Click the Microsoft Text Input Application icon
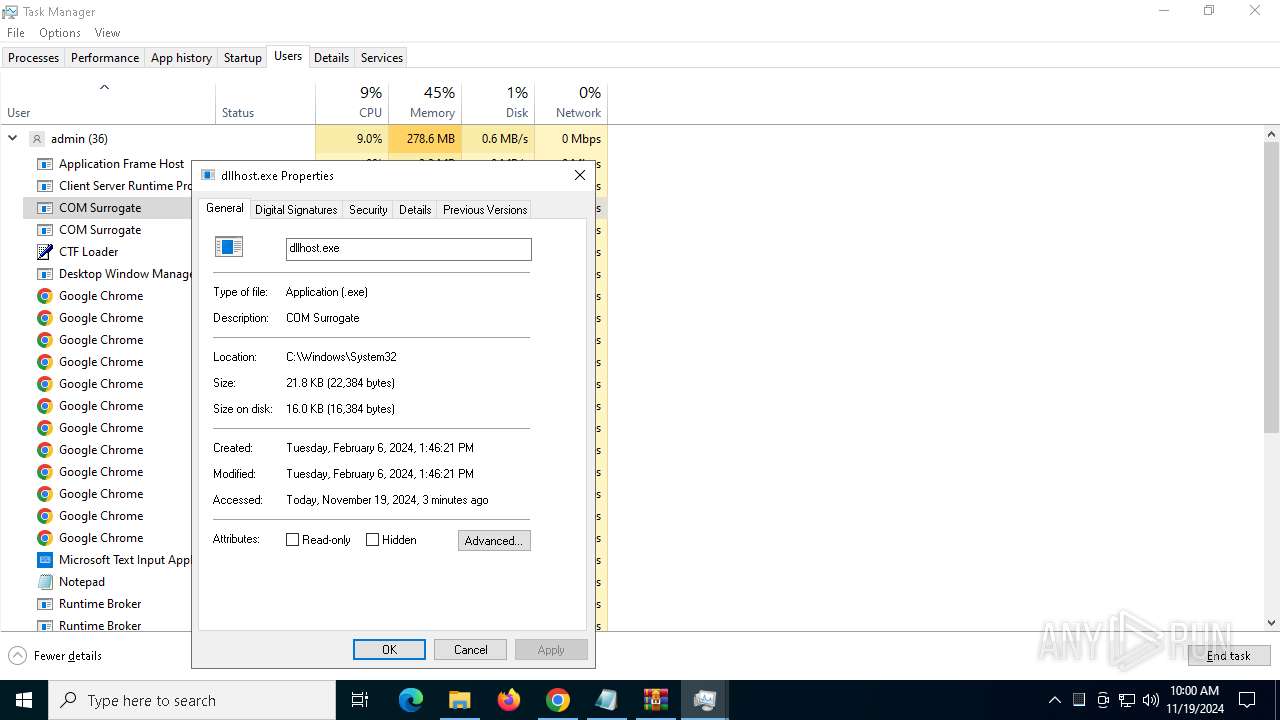This screenshot has height=720, width=1280. (44, 560)
